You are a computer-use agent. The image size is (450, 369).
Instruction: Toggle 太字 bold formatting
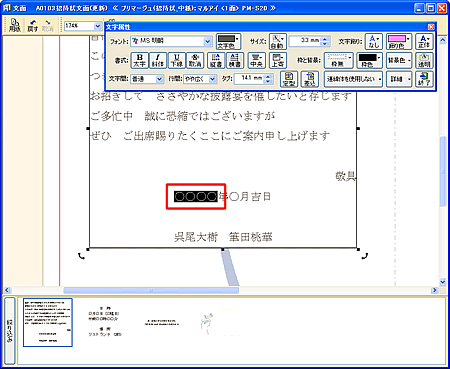(139, 60)
